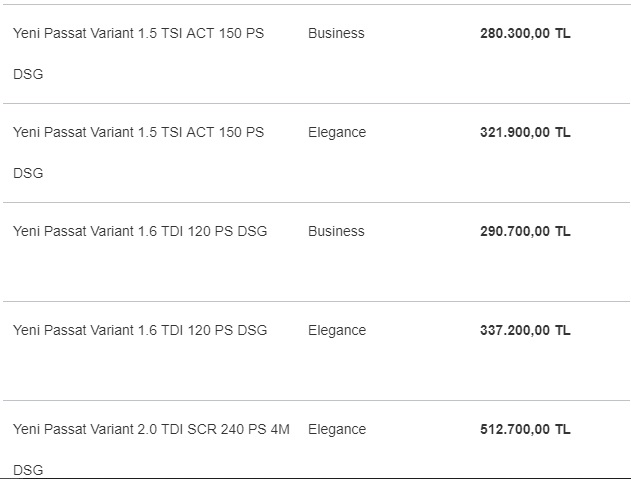The width and height of the screenshot is (631, 485).
Task: Click Elegance trim for 2.0 TDI SCR
Action: coord(337,429)
